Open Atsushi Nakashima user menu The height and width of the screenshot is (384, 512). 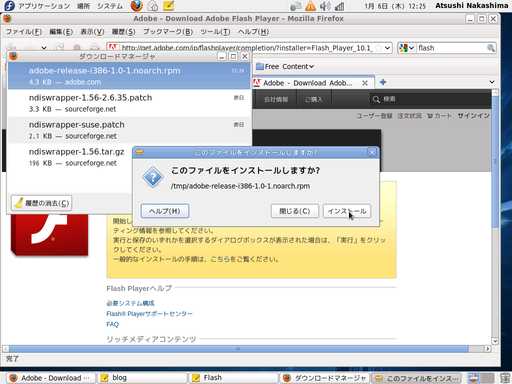click(x=471, y=6)
